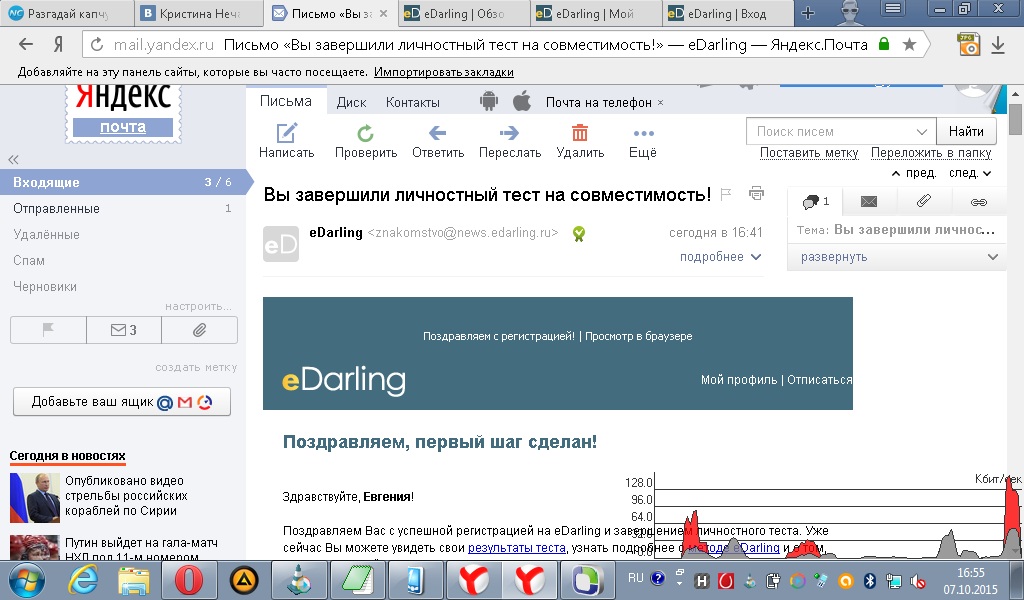Open Переложить в папку menu
Image resolution: width=1024 pixels, height=600 pixels.
[931, 153]
